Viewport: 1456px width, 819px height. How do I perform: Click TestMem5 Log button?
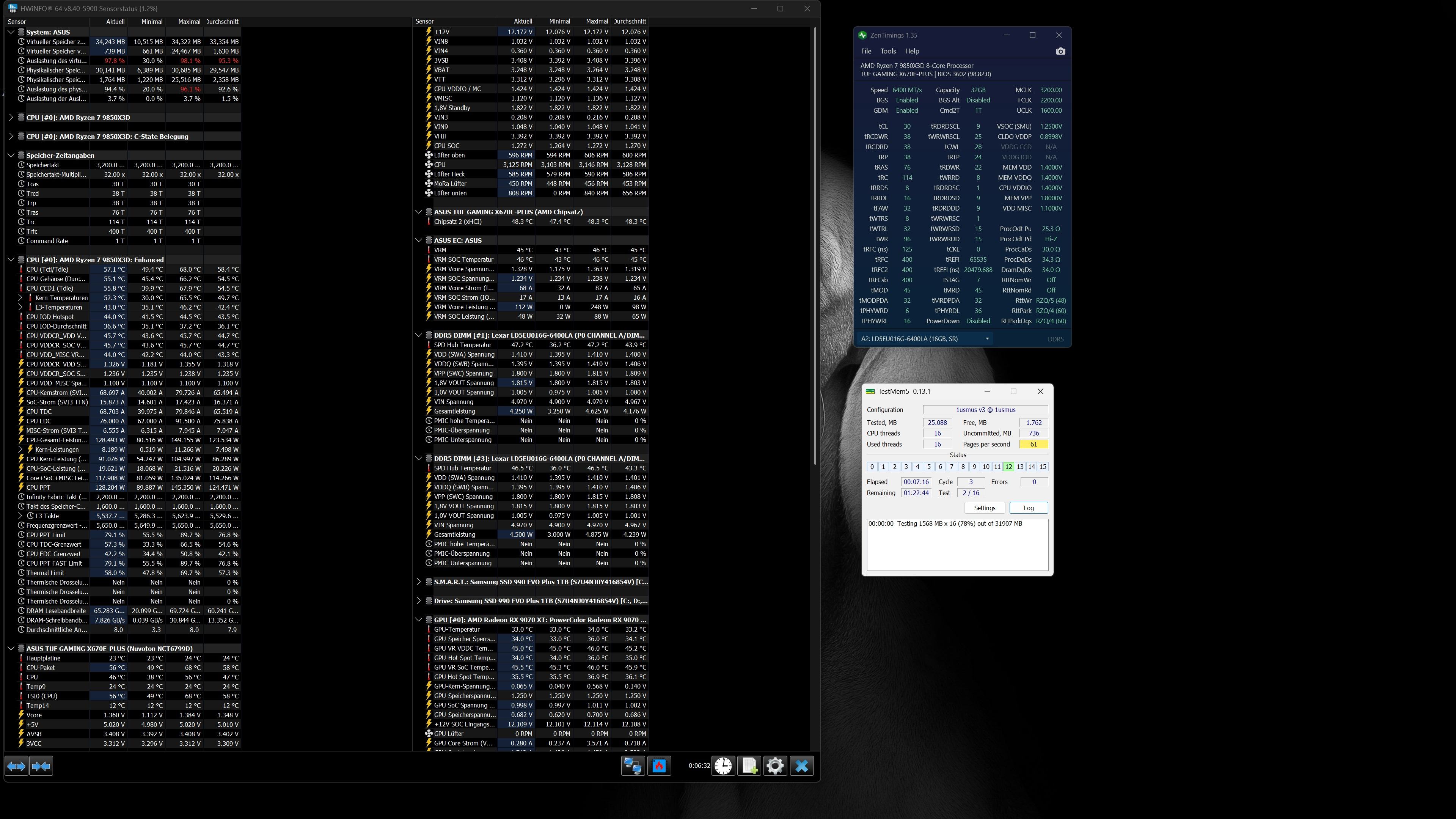click(1028, 508)
